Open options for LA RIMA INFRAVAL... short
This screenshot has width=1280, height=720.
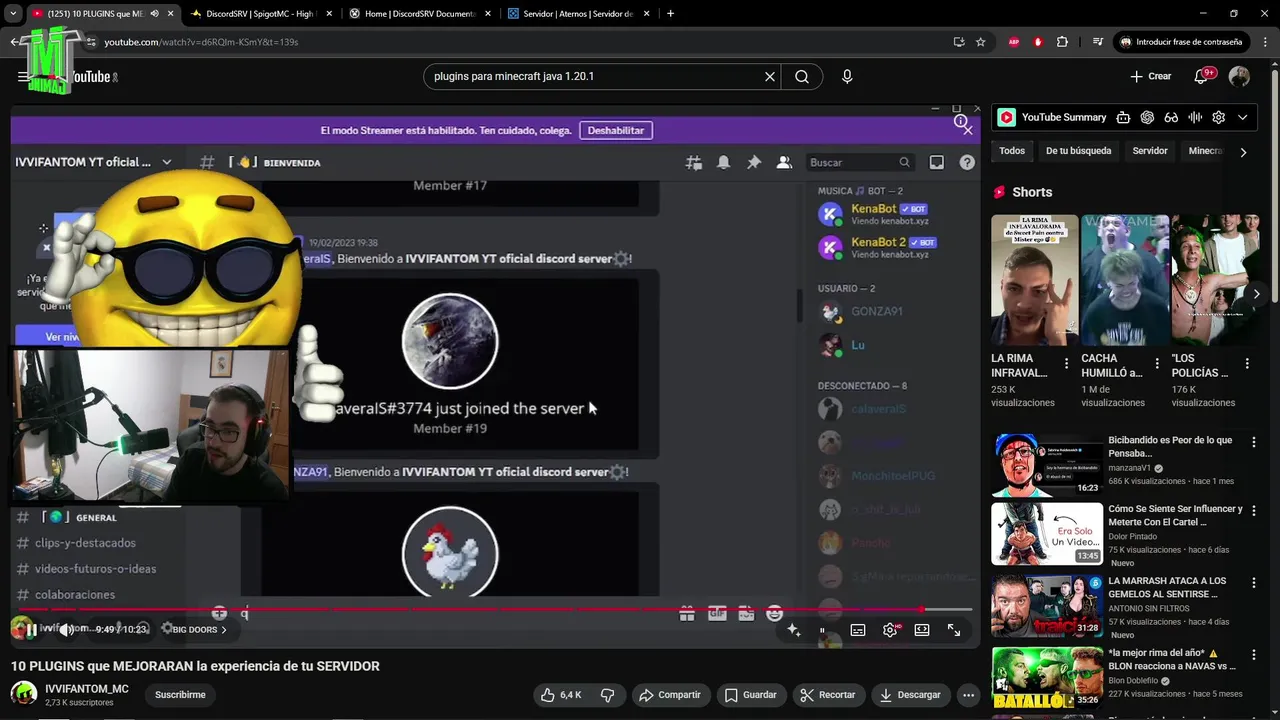[x=1066, y=364]
